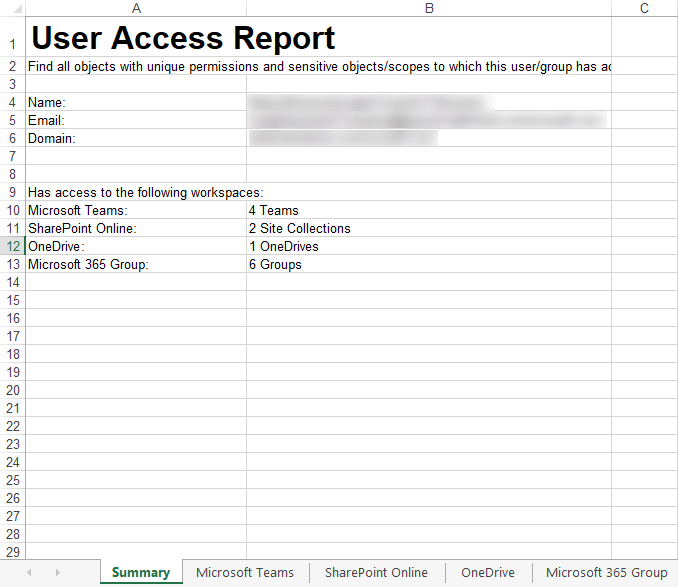This screenshot has width=678, height=587.
Task: Open the SharePoint Online sheet tab
Action: pos(376,572)
